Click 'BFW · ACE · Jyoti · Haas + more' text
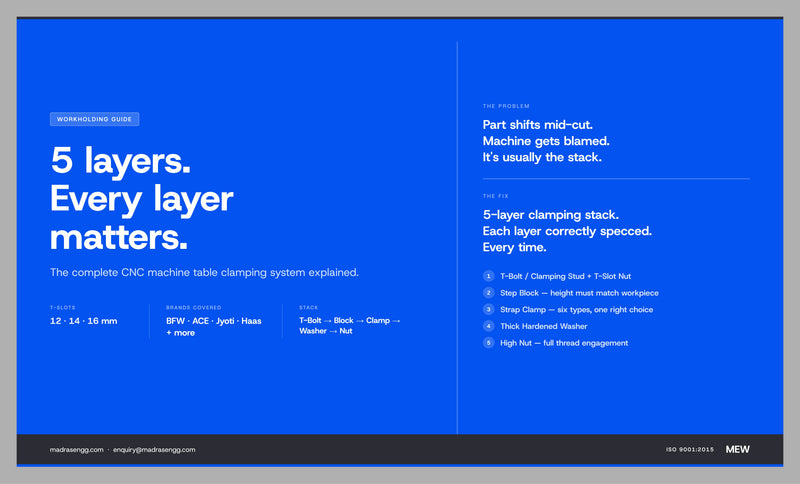This screenshot has width=800, height=484. tap(214, 326)
